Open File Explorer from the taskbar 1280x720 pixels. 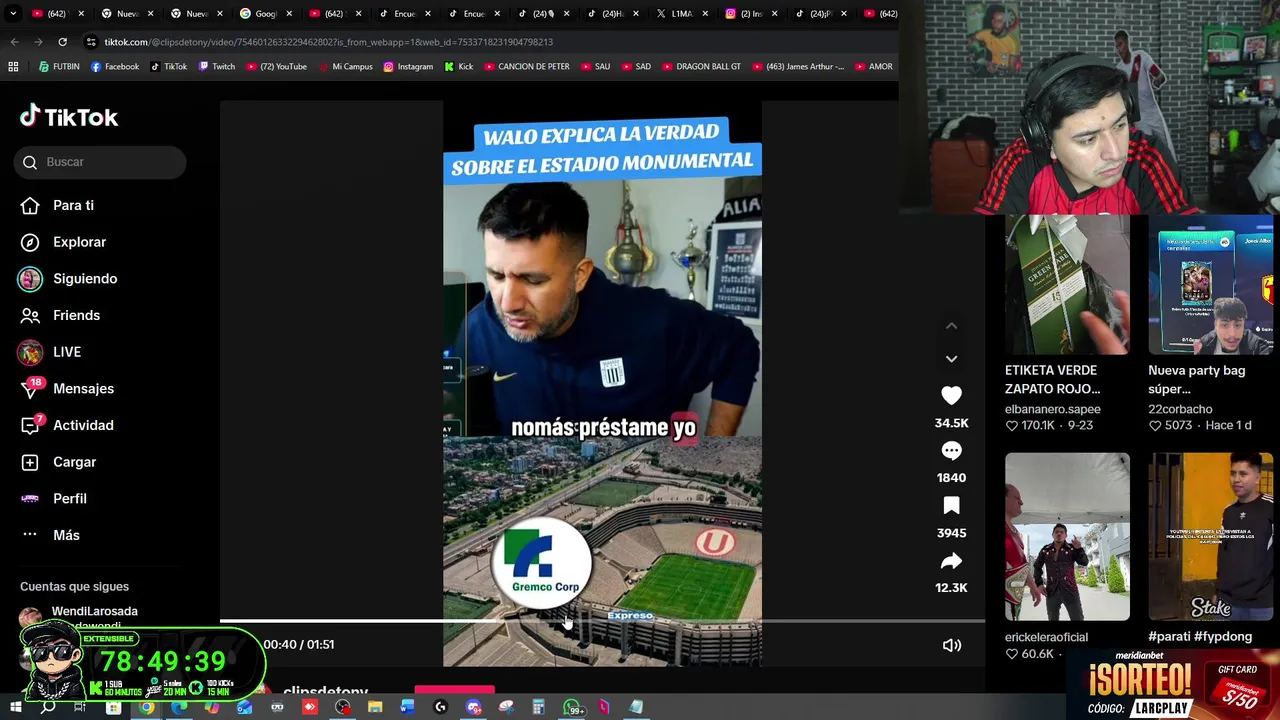pos(375,708)
